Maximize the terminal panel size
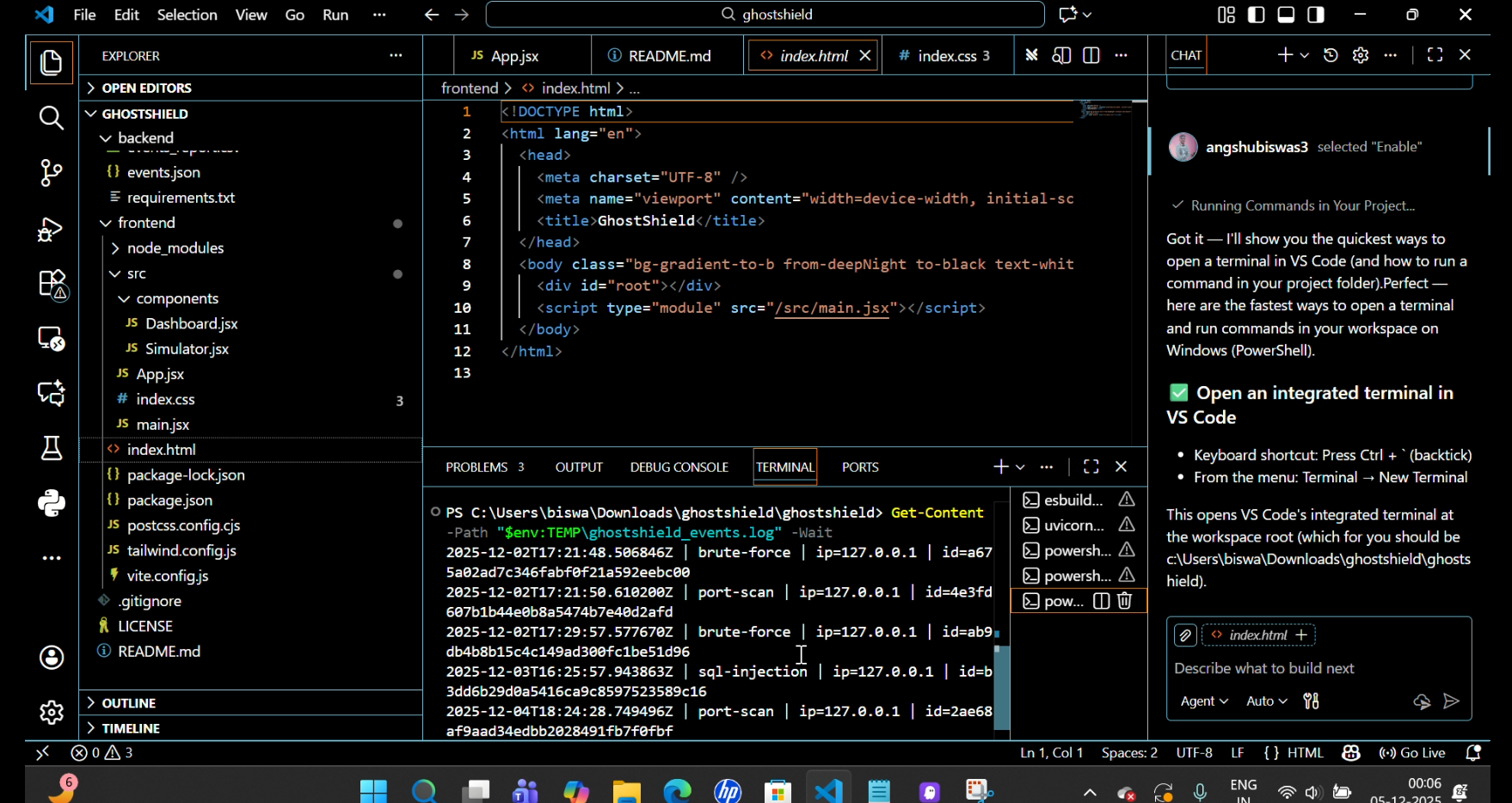The height and width of the screenshot is (803, 1512). point(1091,467)
